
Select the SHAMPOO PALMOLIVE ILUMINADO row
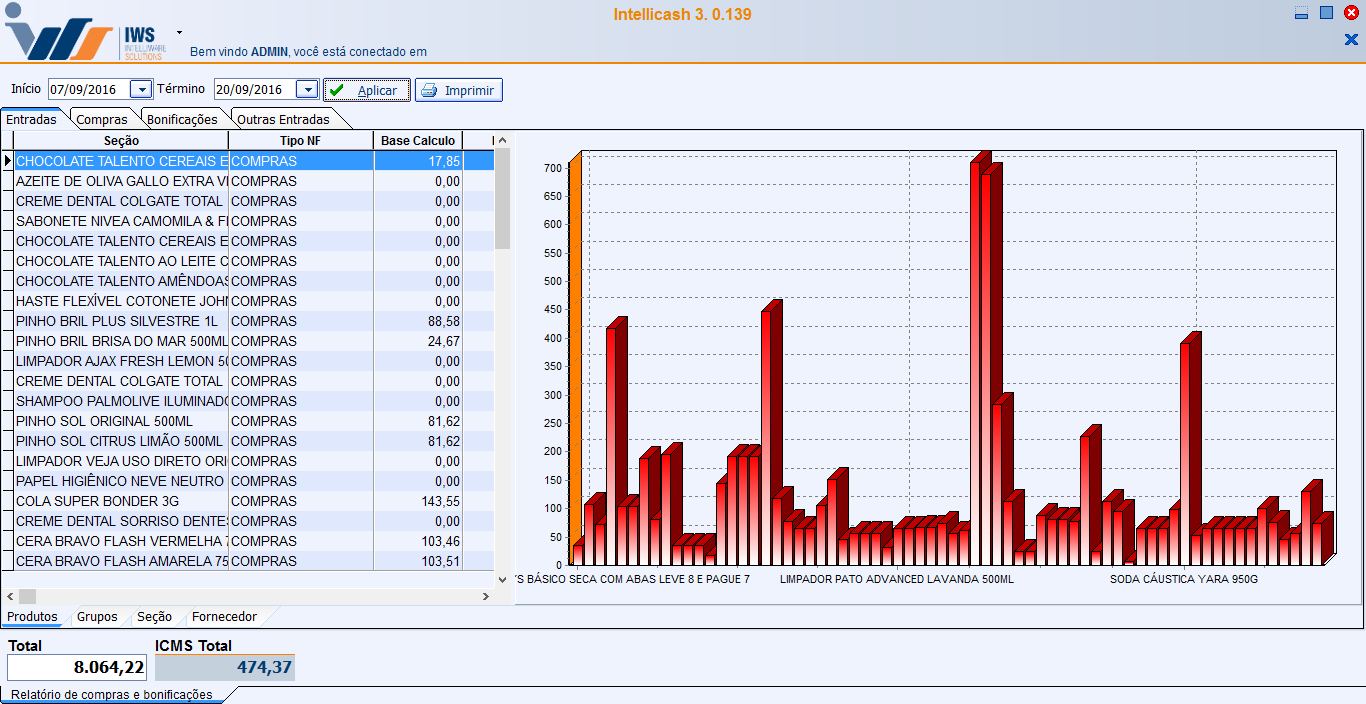254,401
